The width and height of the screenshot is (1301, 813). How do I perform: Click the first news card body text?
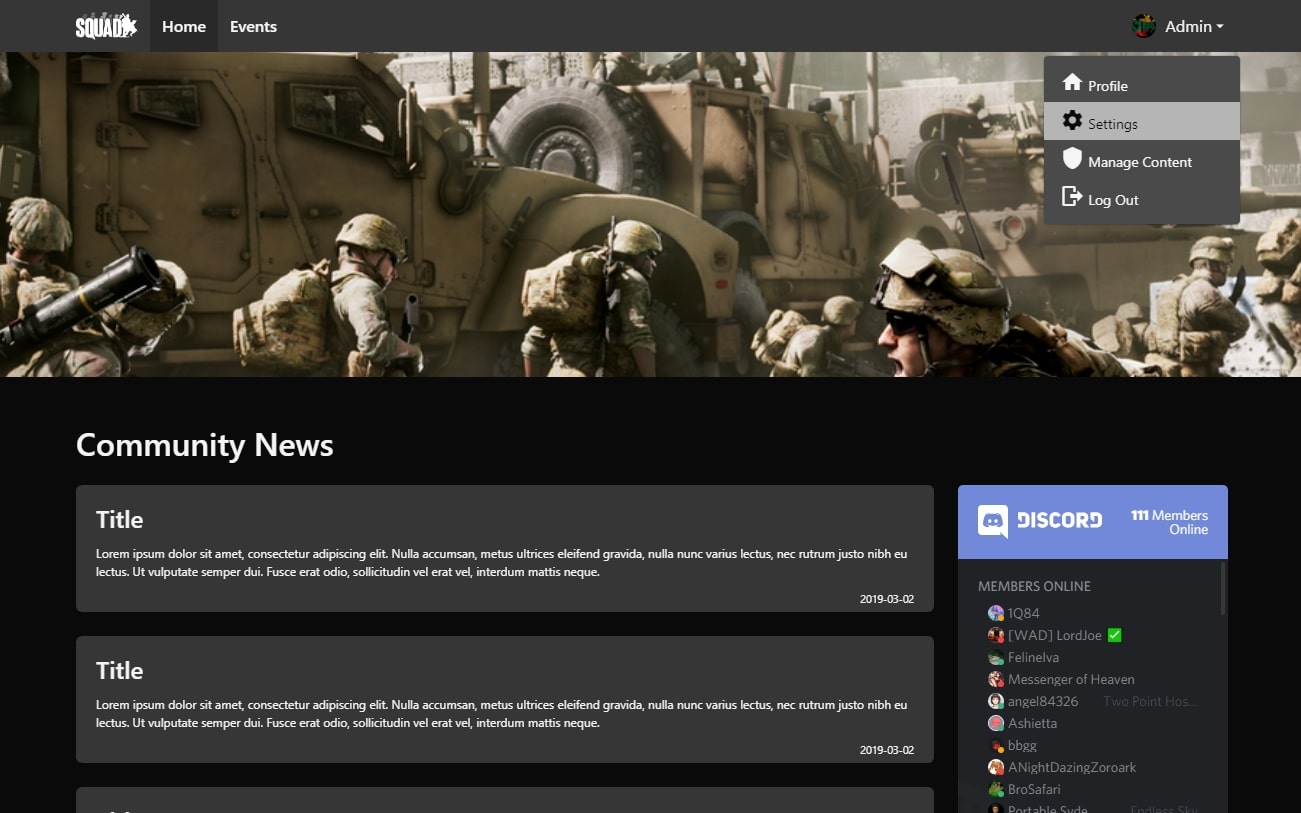tap(502, 563)
